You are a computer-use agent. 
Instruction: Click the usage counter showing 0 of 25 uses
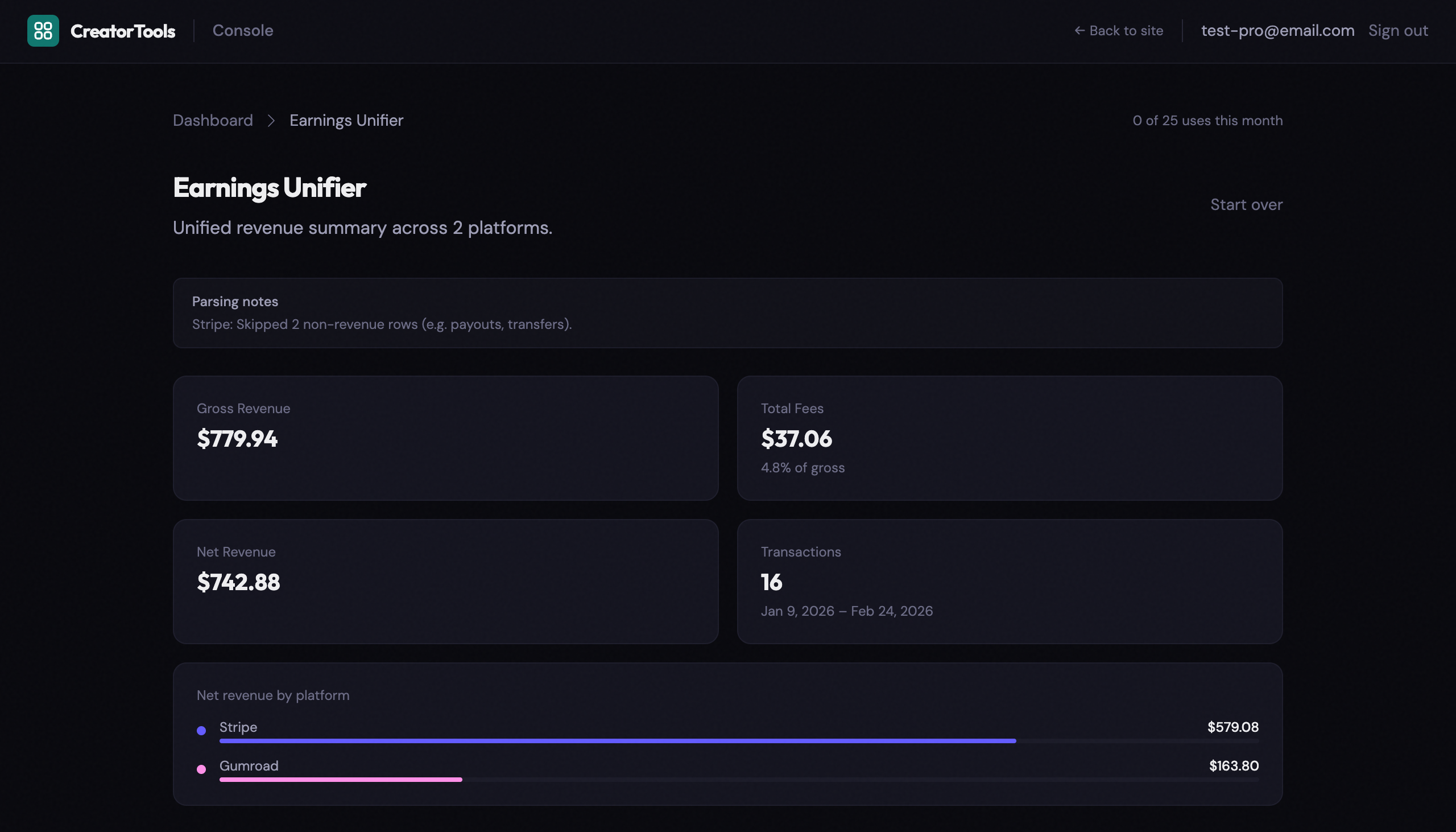coord(1207,120)
